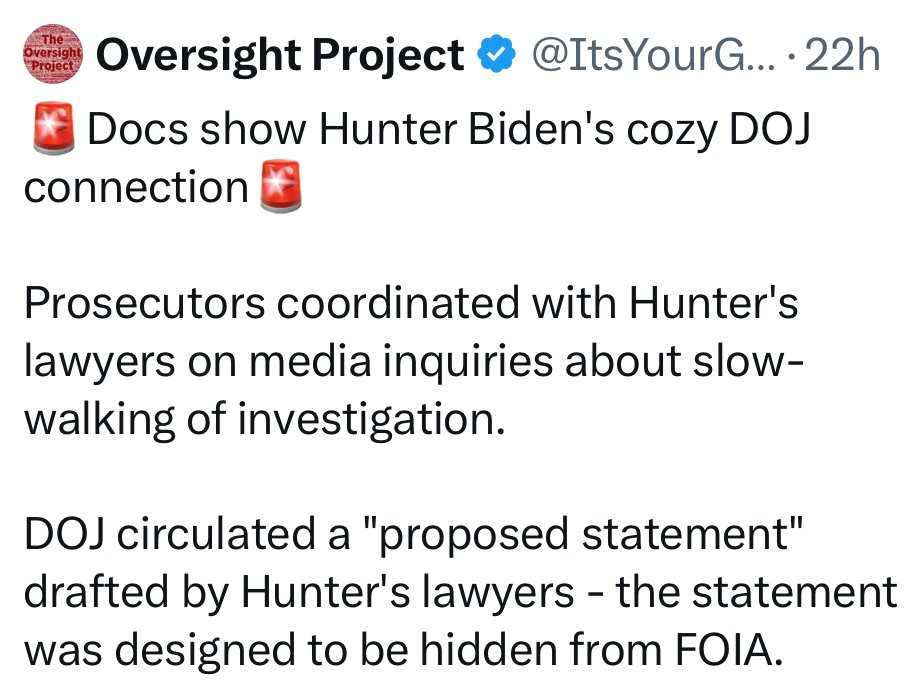Click the line "was designed to be hidden"
Screen dimensions: 916x691
click(x=400, y=651)
